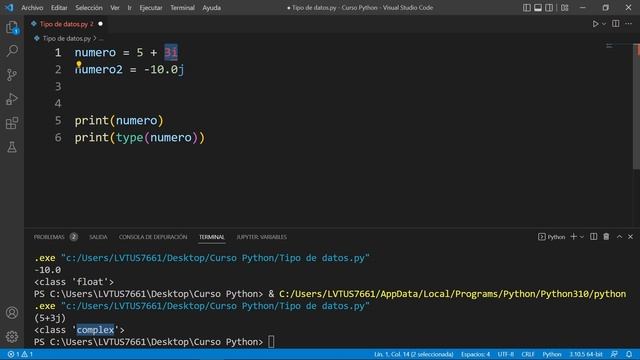Click the minimap preview
Screen dimensions: 640x360
[610, 46]
